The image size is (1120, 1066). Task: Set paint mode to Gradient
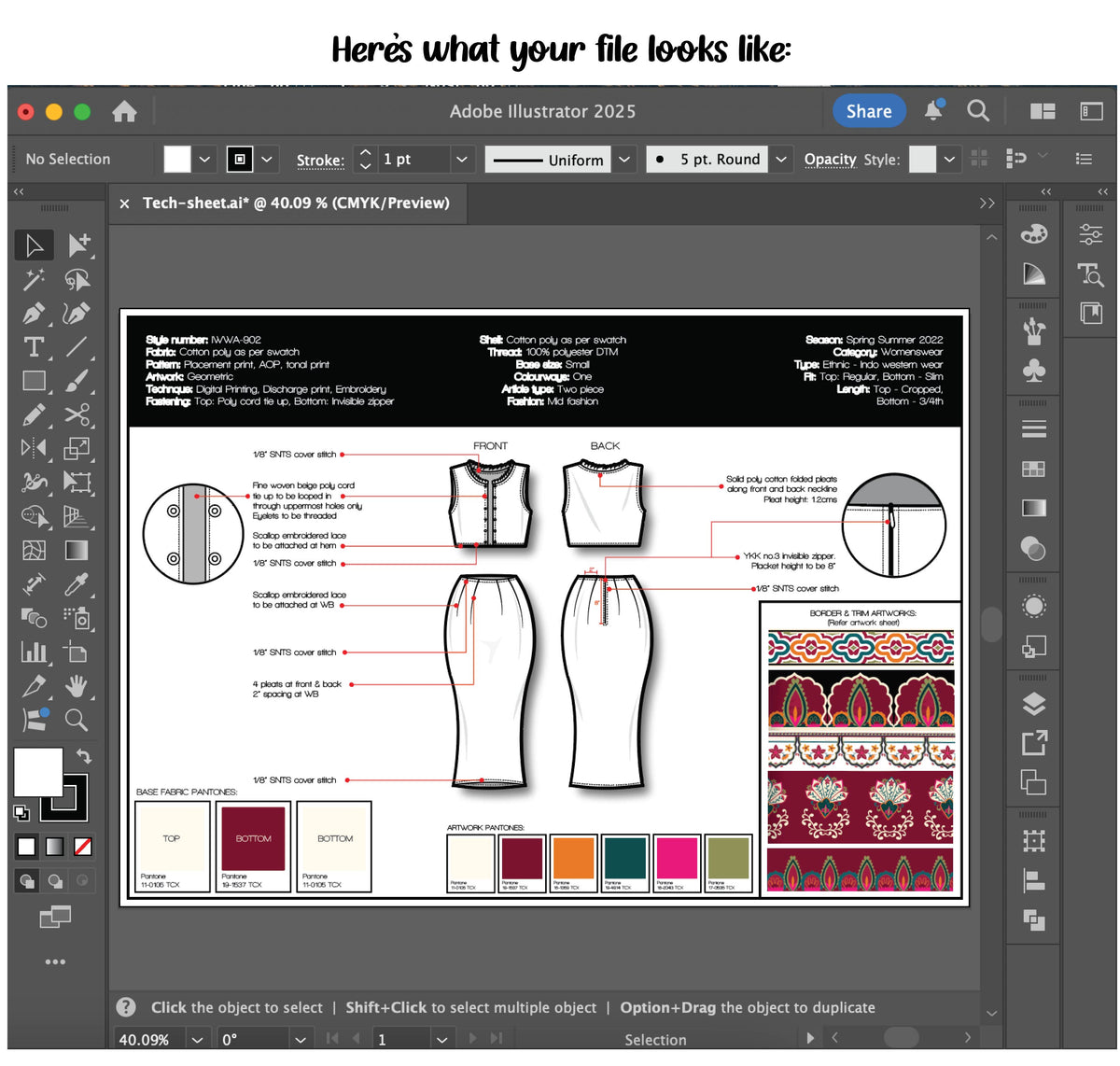55,847
